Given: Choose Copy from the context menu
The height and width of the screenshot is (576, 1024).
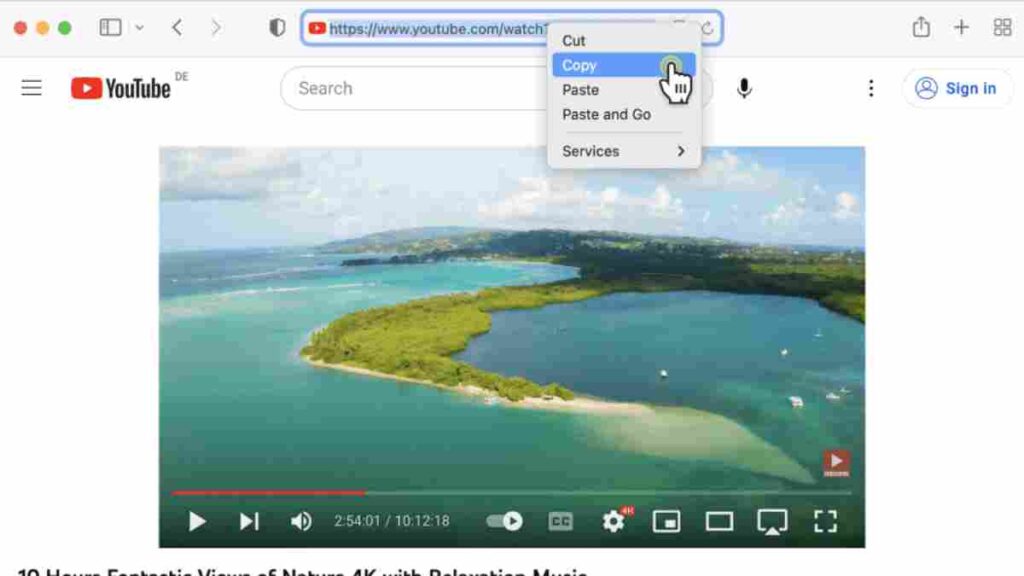Looking at the screenshot, I should (x=624, y=65).
